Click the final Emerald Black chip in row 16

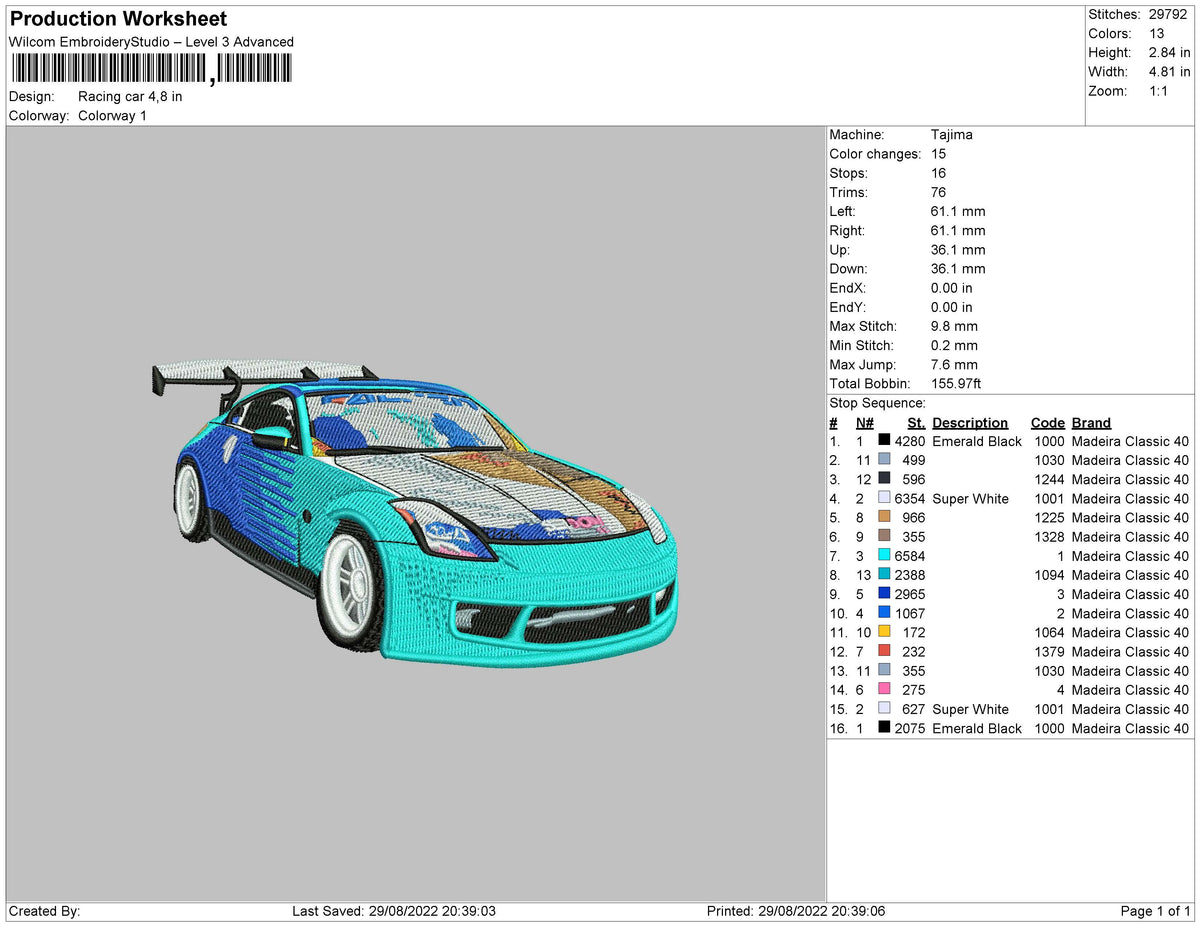tap(884, 728)
